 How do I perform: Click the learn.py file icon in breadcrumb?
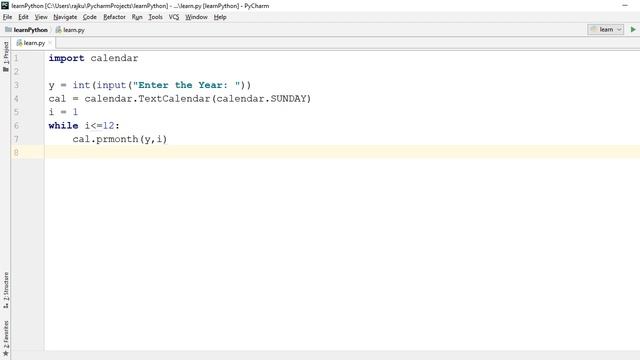[x=58, y=29]
